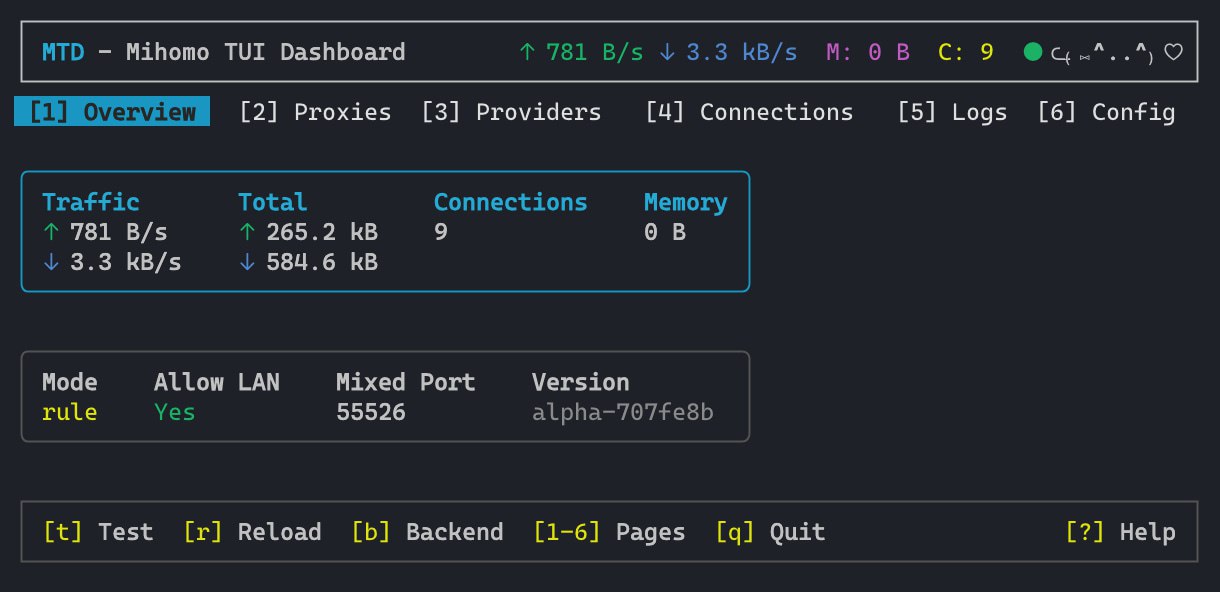Click the Version label
The height and width of the screenshot is (592, 1220).
[581, 382]
